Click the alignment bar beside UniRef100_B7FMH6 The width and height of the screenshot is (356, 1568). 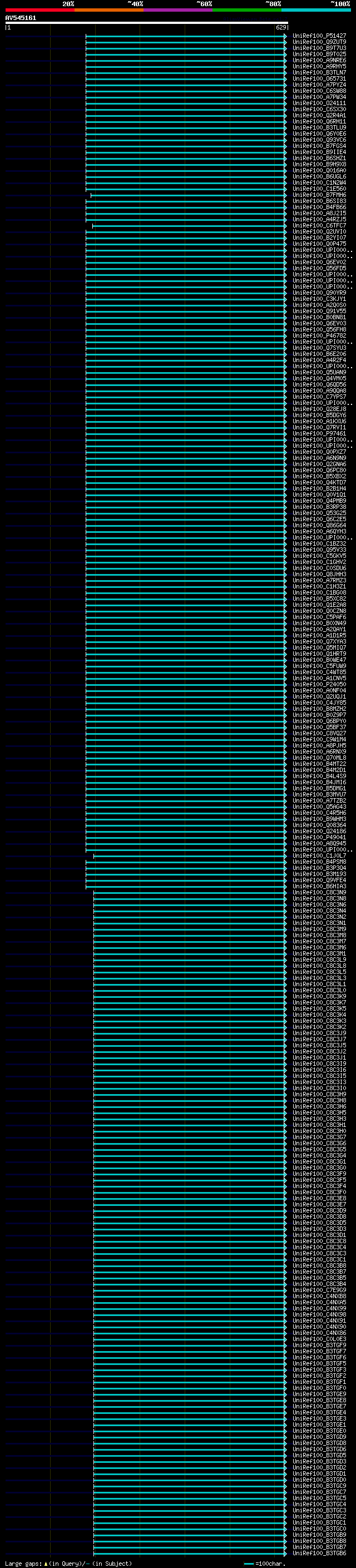coord(189,195)
